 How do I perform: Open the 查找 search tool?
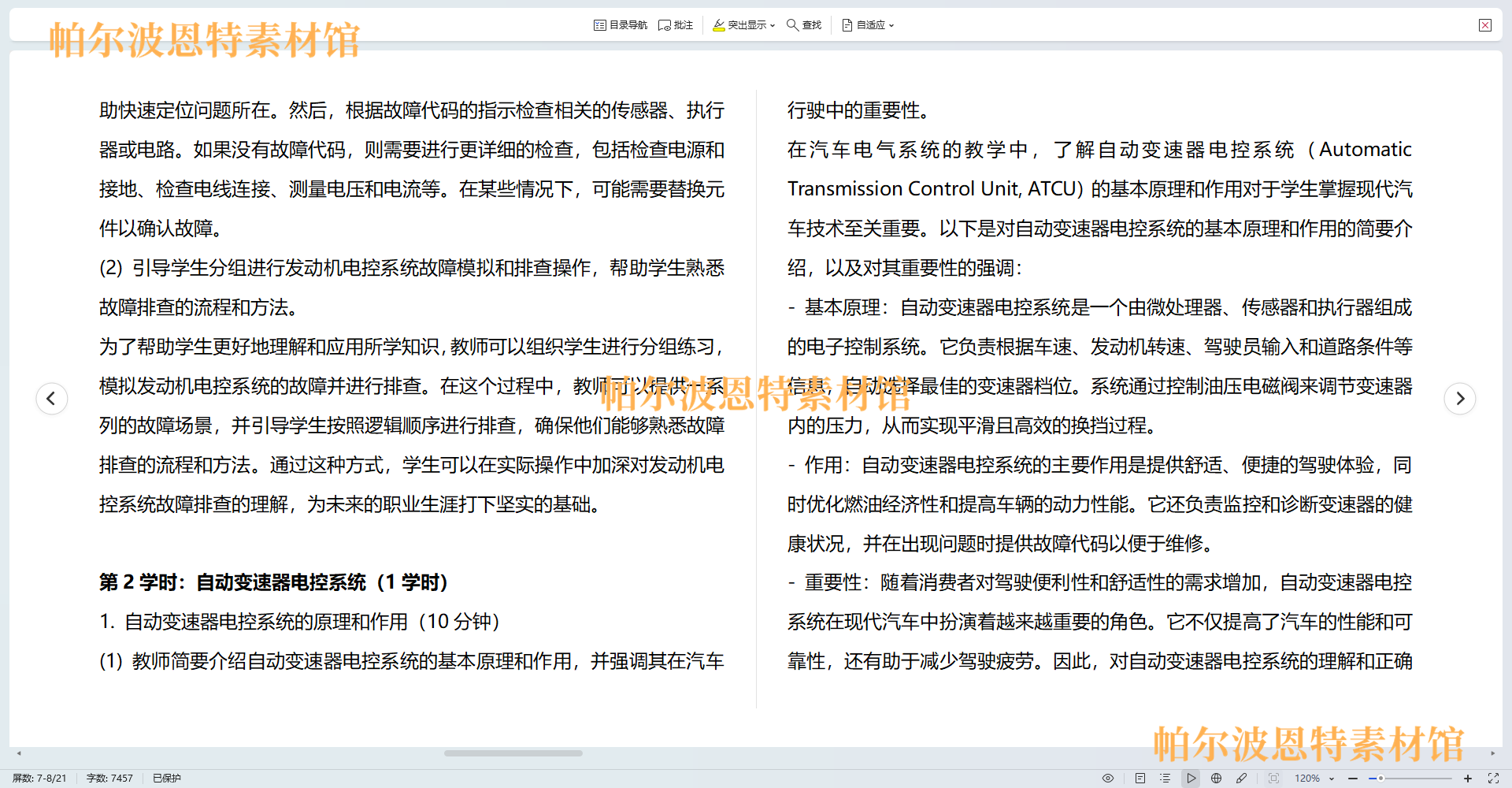[x=804, y=25]
